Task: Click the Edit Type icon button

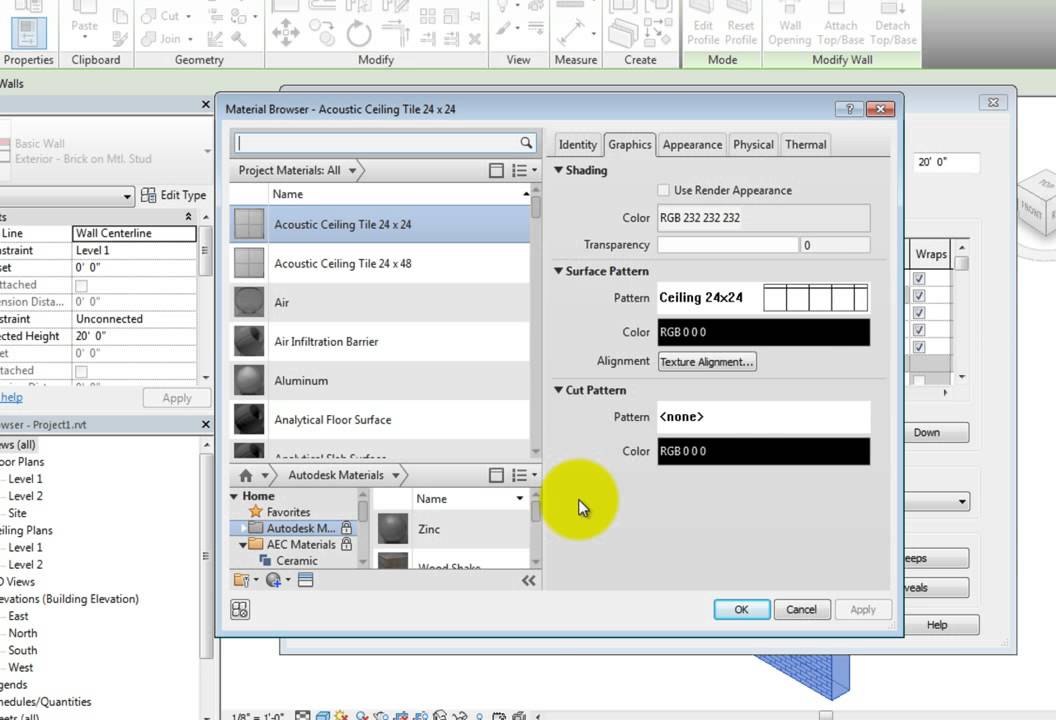Action: click(x=173, y=195)
